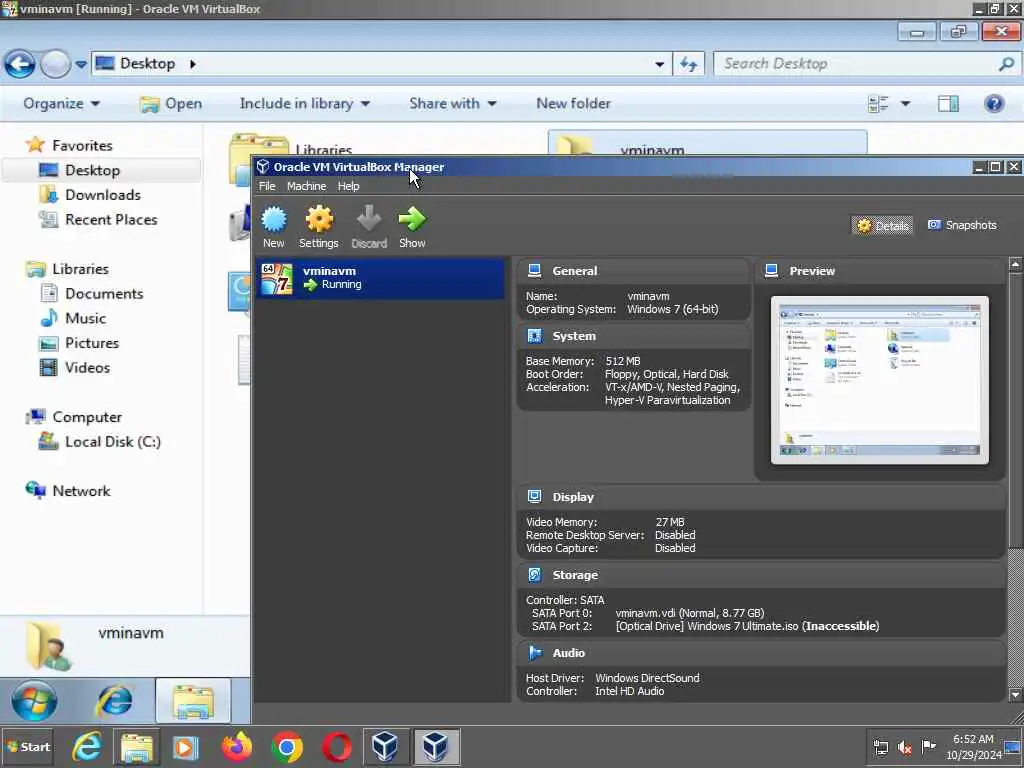Open guest Internet Explorer taskbar icon

pos(114,701)
